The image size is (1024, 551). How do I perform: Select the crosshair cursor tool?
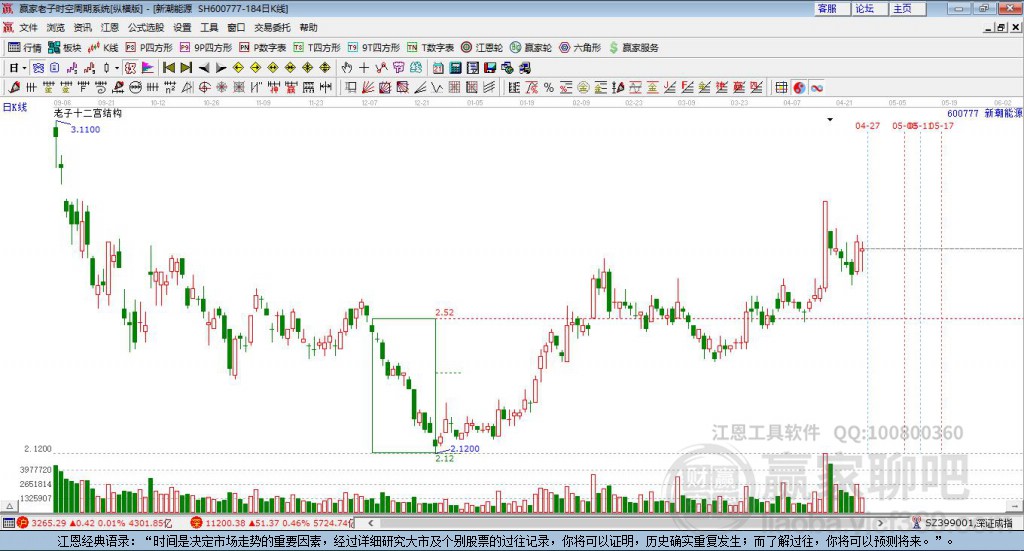(x=364, y=68)
